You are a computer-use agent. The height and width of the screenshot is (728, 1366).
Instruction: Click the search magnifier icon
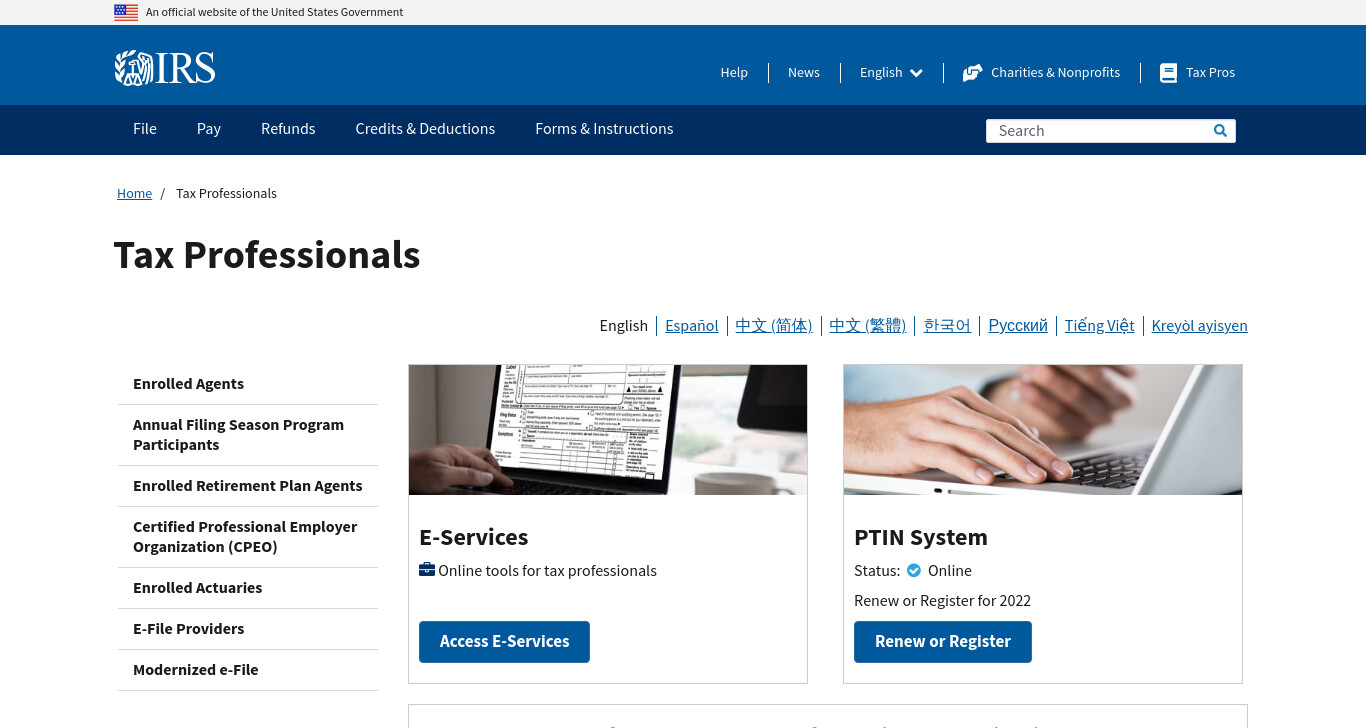click(1220, 130)
